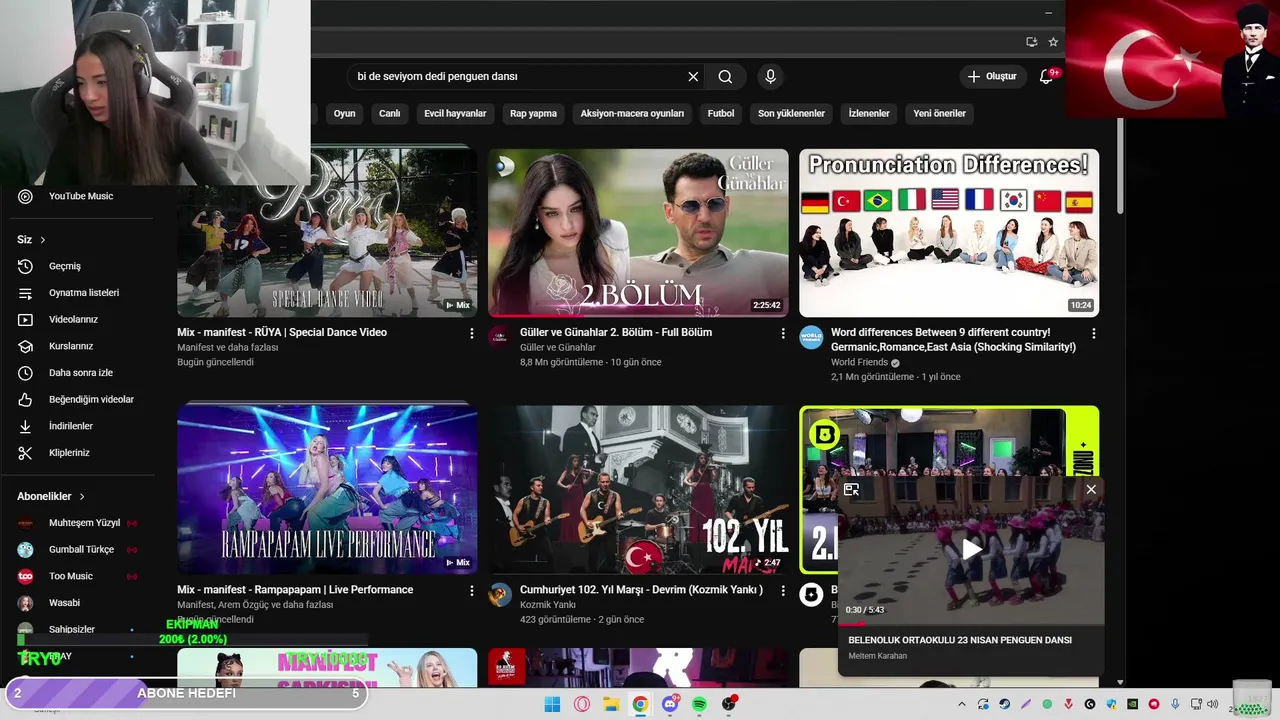The width and height of the screenshot is (1280, 720).
Task: Open YouTube Music in sidebar
Action: 80,197
